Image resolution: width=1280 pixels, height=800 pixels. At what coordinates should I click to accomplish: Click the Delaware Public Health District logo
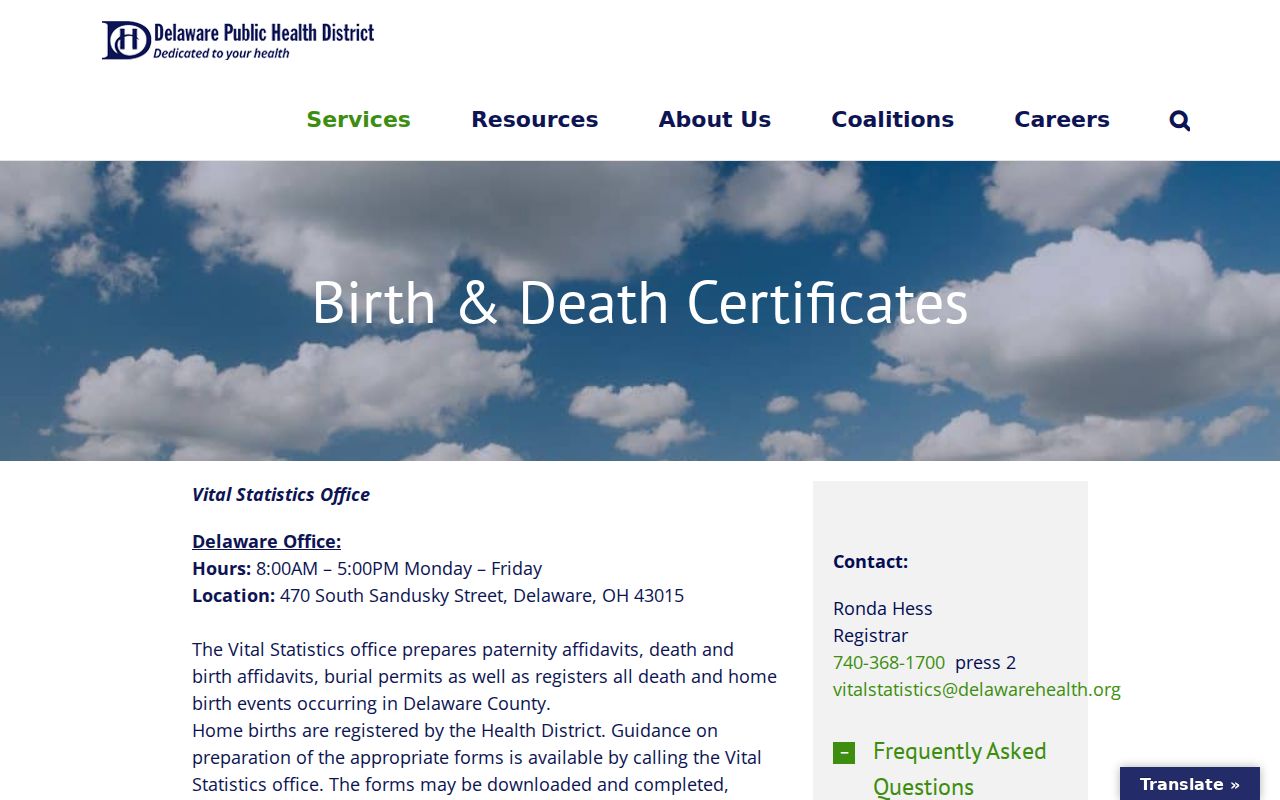pos(238,40)
